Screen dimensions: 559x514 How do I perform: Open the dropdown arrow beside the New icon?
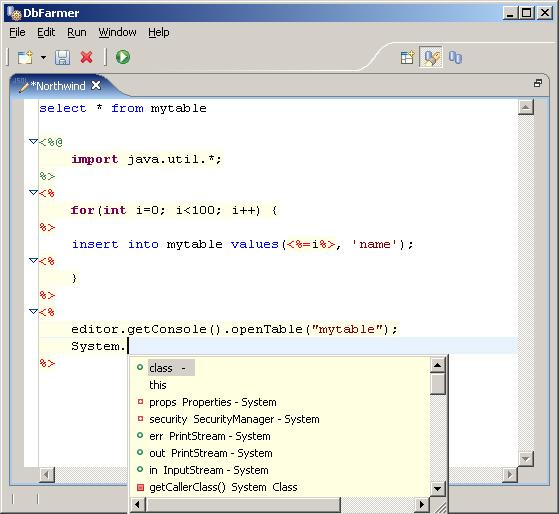(x=43, y=57)
